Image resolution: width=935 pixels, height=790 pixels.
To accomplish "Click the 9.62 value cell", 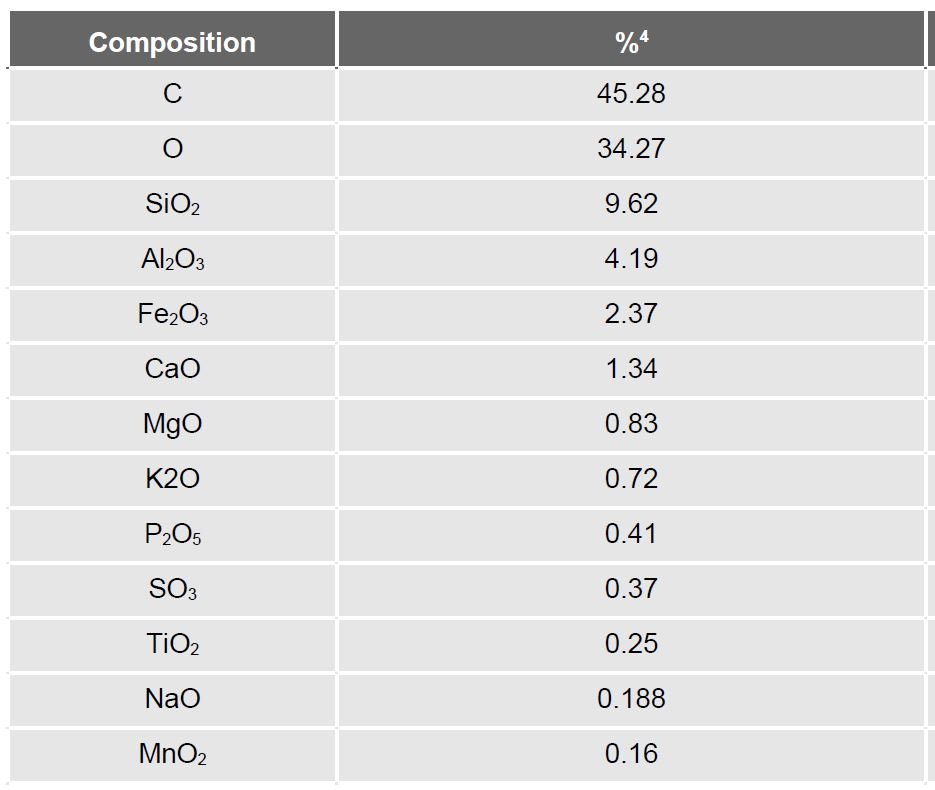I will coord(631,204).
